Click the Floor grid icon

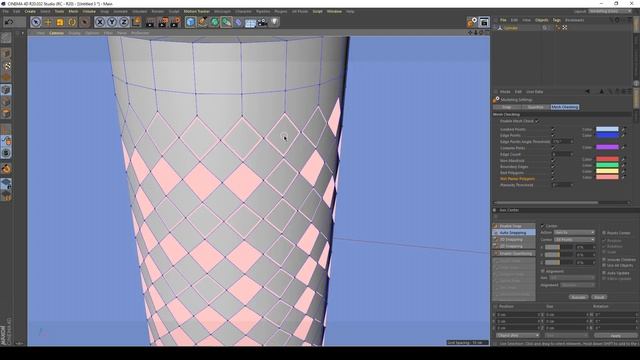(250, 22)
